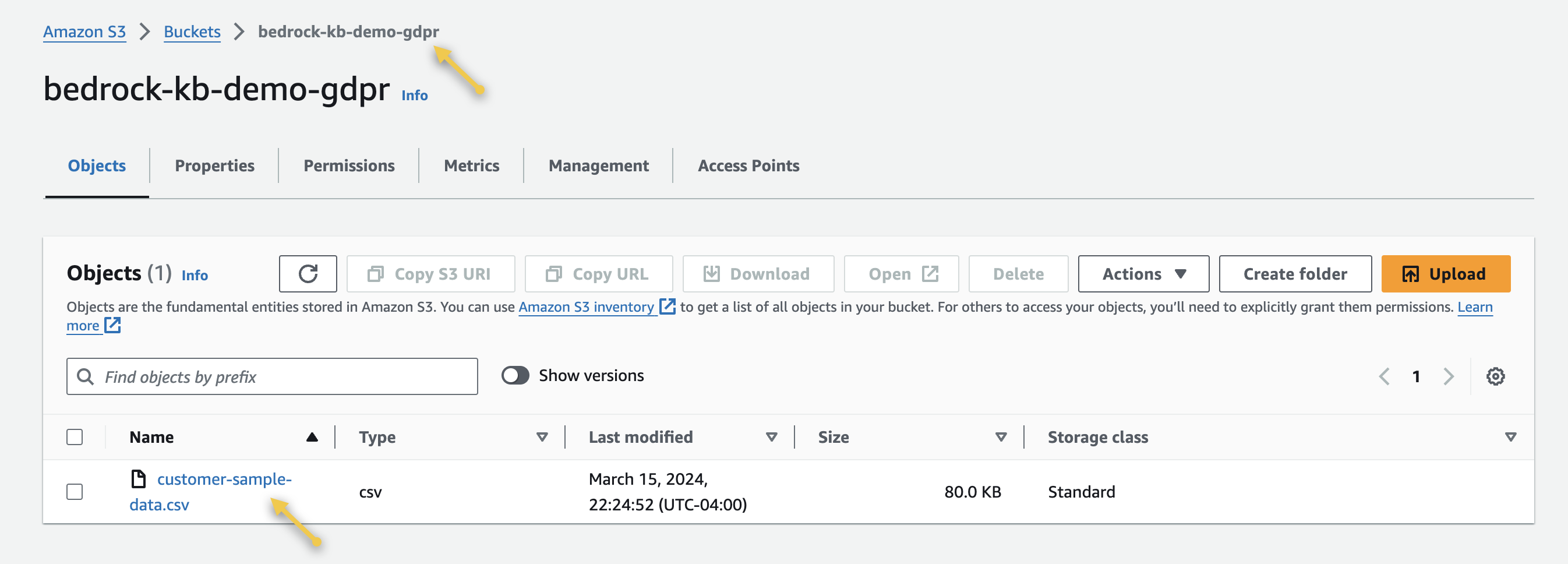Image resolution: width=1568 pixels, height=564 pixels.
Task: Click the Storage class column header
Action: [x=1098, y=438]
